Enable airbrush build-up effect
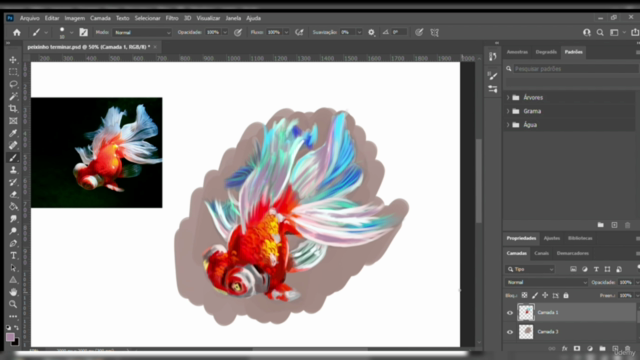This screenshot has width=640, height=360. point(299,32)
